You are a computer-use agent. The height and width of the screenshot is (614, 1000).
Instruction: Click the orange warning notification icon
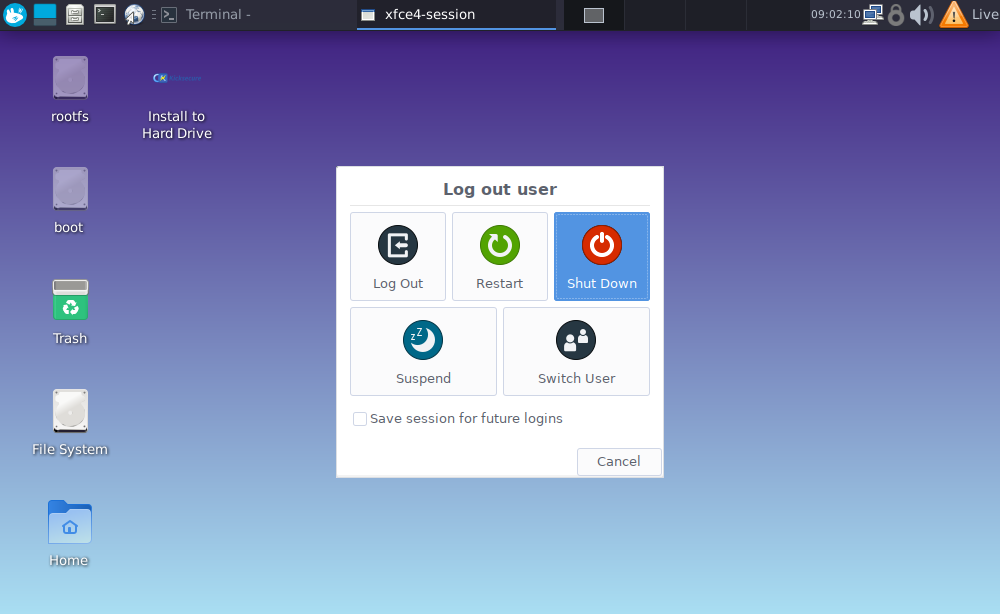click(954, 14)
